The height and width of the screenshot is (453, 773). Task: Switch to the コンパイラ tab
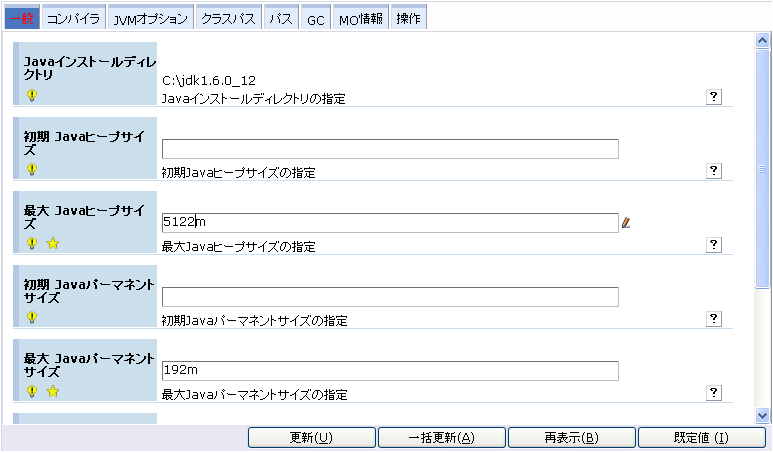click(x=73, y=19)
